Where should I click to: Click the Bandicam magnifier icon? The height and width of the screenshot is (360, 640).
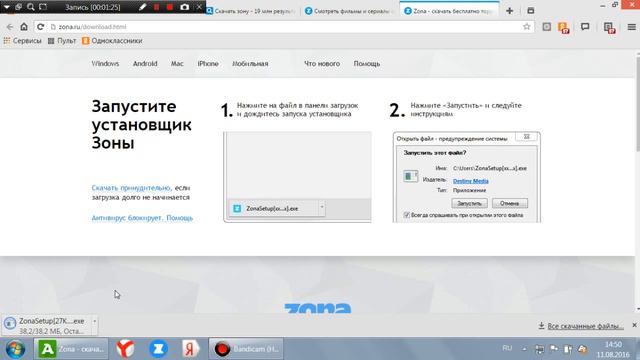coord(31,7)
